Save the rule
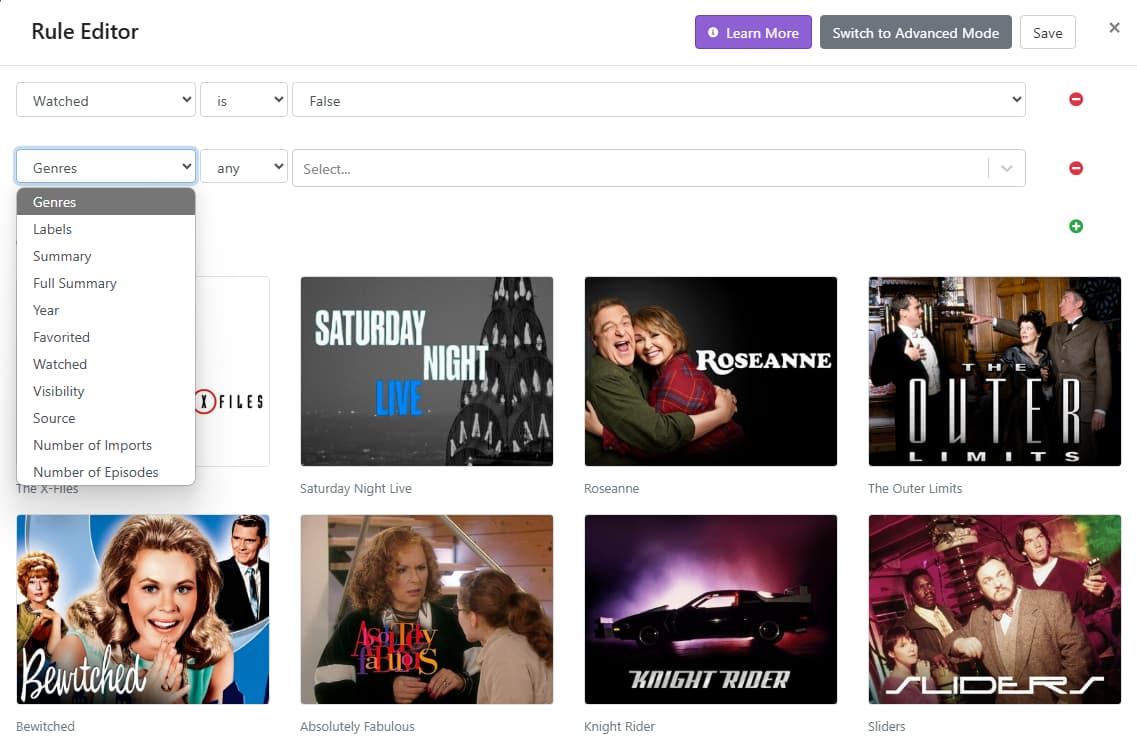 1047,32
